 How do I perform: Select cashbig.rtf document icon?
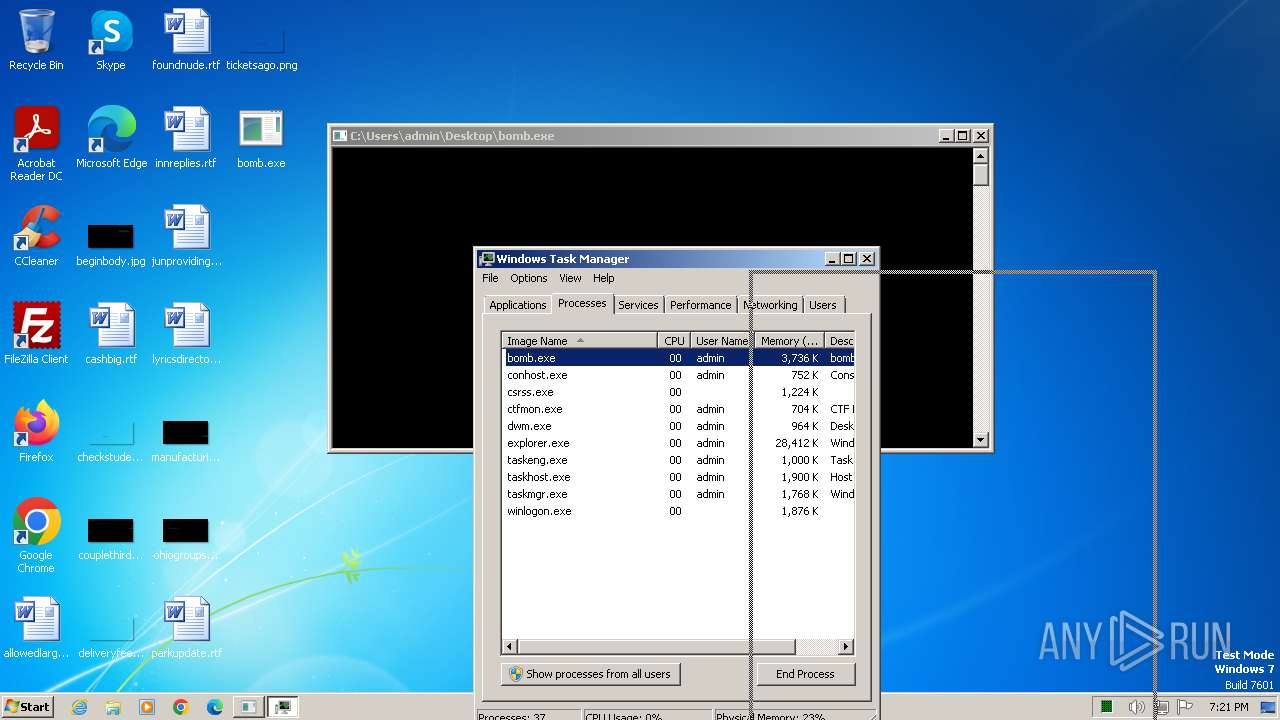tap(111, 334)
